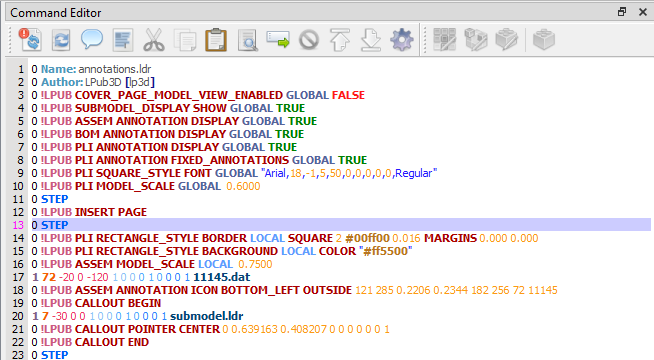Image resolution: width=654 pixels, height=360 pixels.
Task: Click the 11145.dat part reference
Action: tap(222, 277)
